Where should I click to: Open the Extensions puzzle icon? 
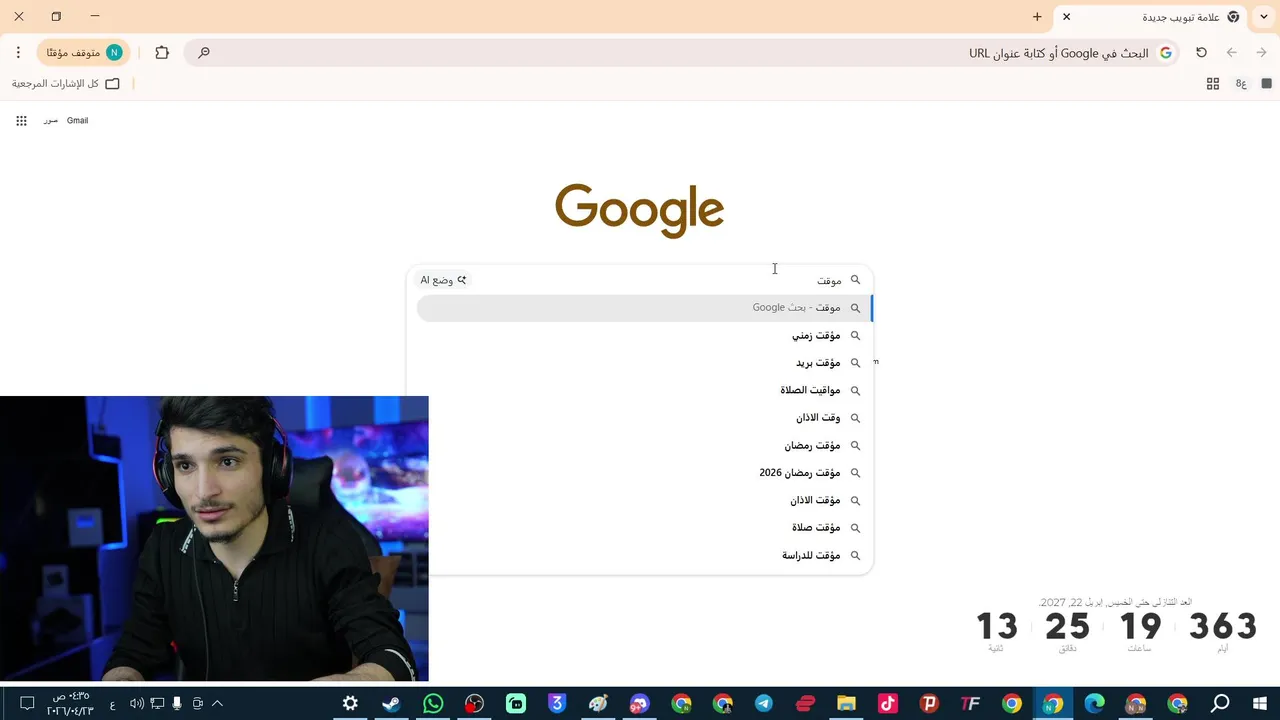(x=162, y=53)
